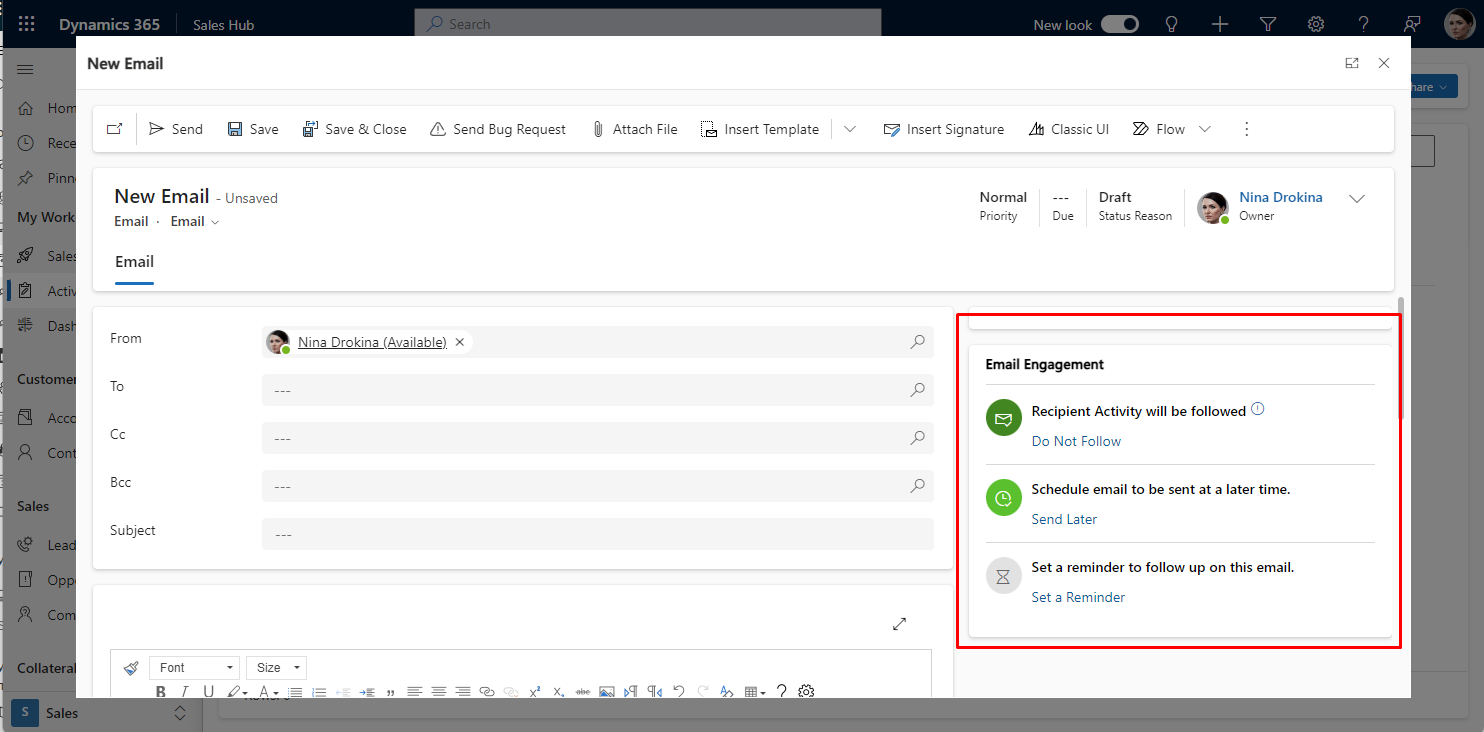1484x732 pixels.
Task: Remove Nina Drokina from the From field
Action: [x=460, y=342]
